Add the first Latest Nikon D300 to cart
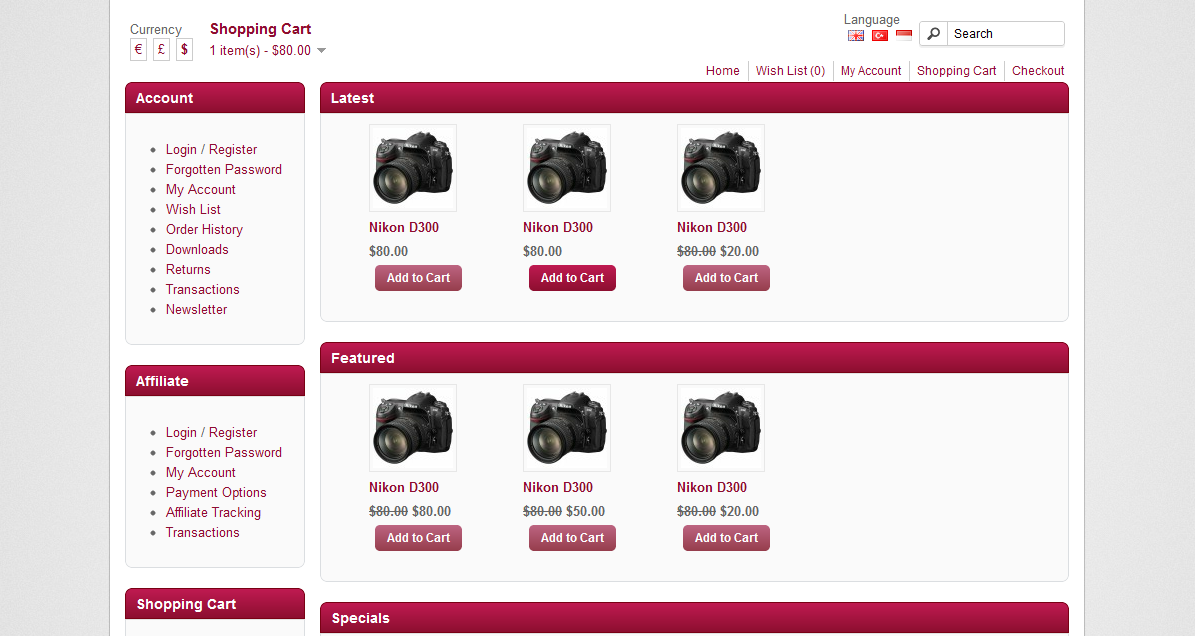 click(x=418, y=278)
